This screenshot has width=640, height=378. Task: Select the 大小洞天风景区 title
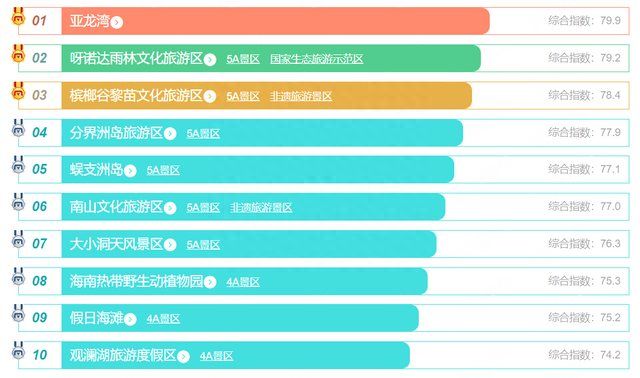click(x=116, y=244)
